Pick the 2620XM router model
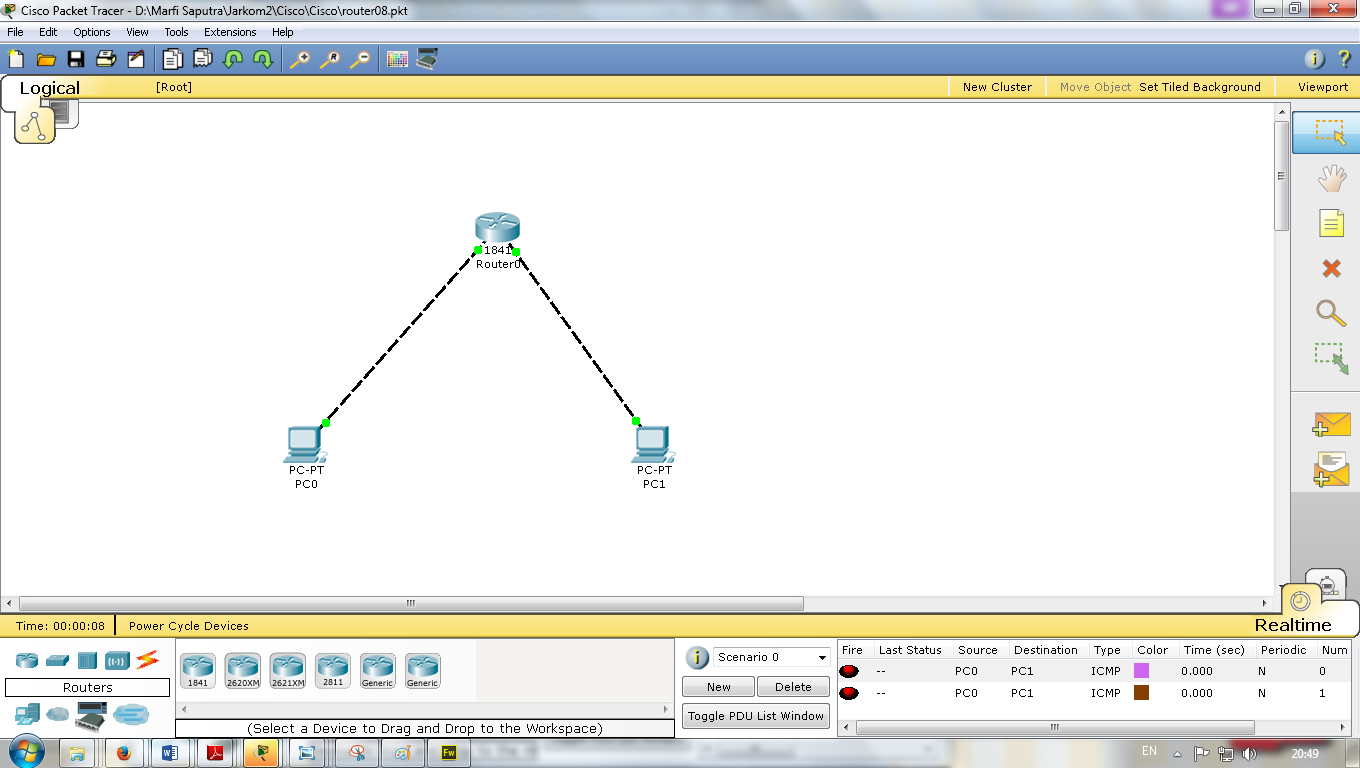 point(242,670)
